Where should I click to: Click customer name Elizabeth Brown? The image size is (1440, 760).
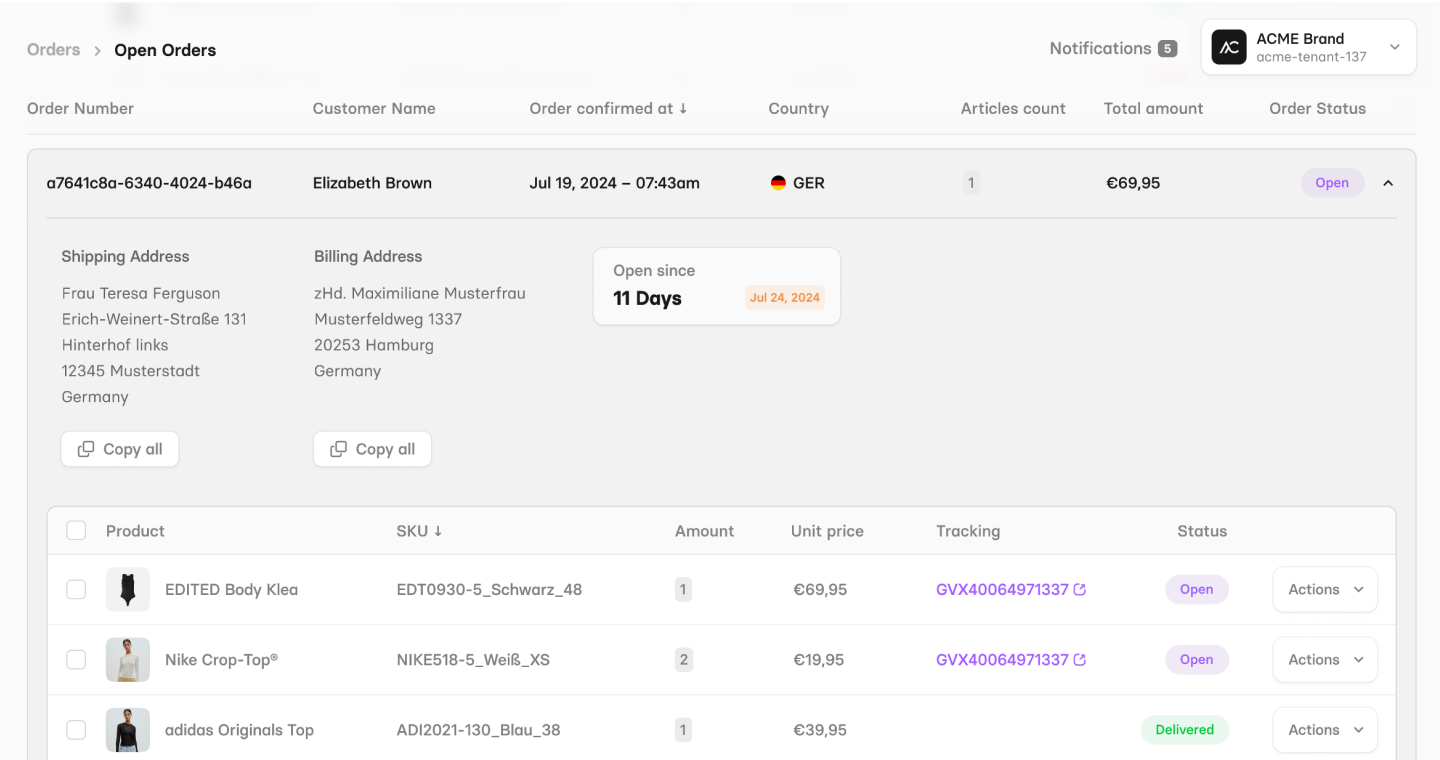click(372, 183)
